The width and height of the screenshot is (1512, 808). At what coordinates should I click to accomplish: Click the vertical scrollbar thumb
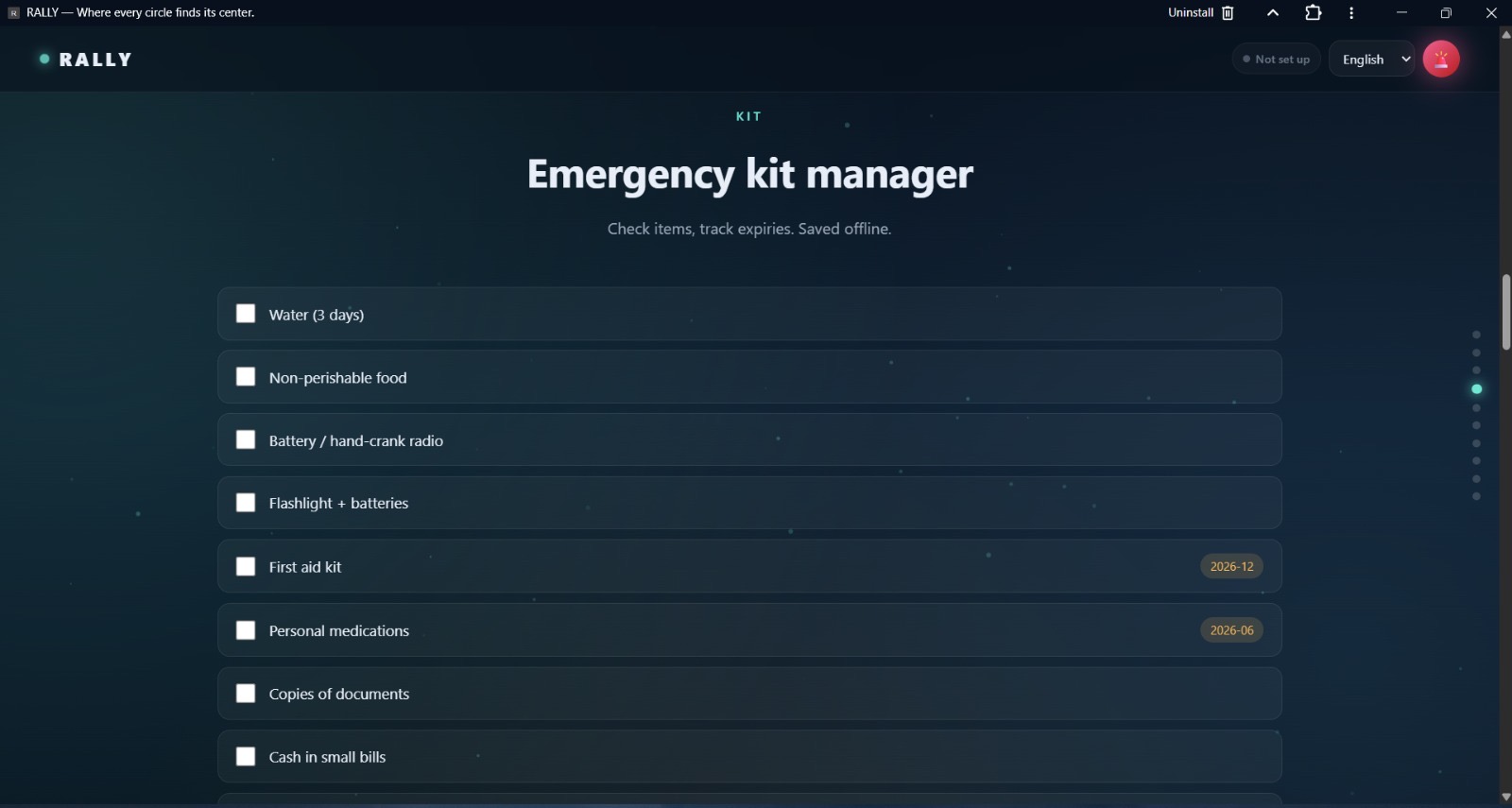click(1506, 312)
